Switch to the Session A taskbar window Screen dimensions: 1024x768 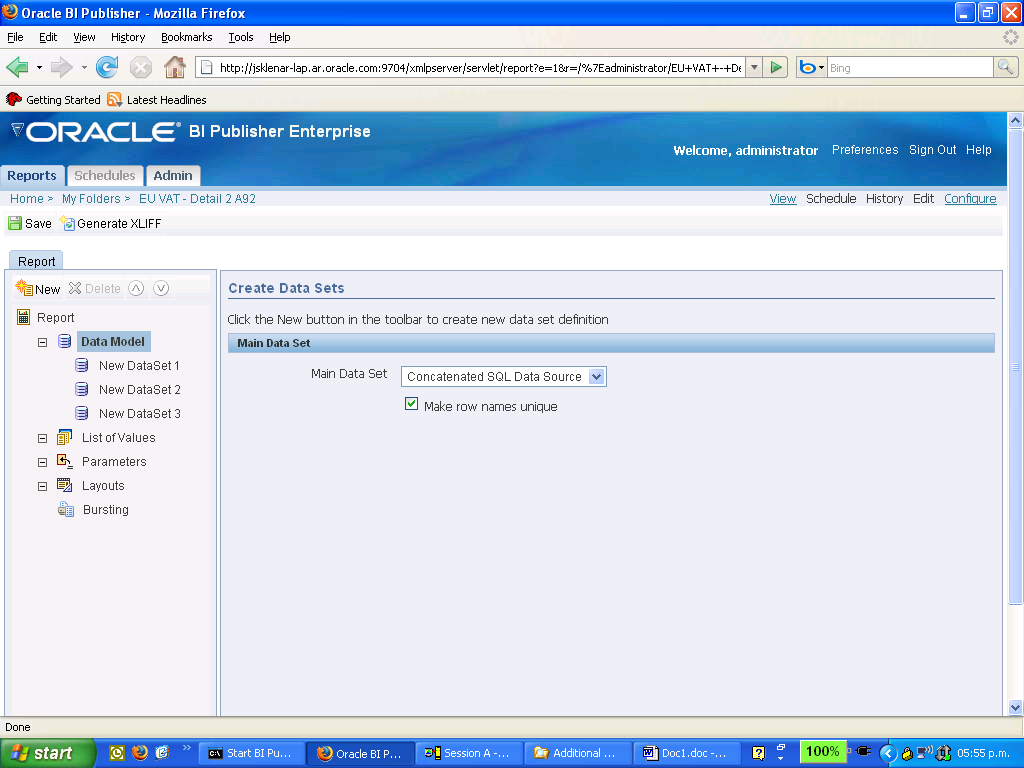click(469, 753)
